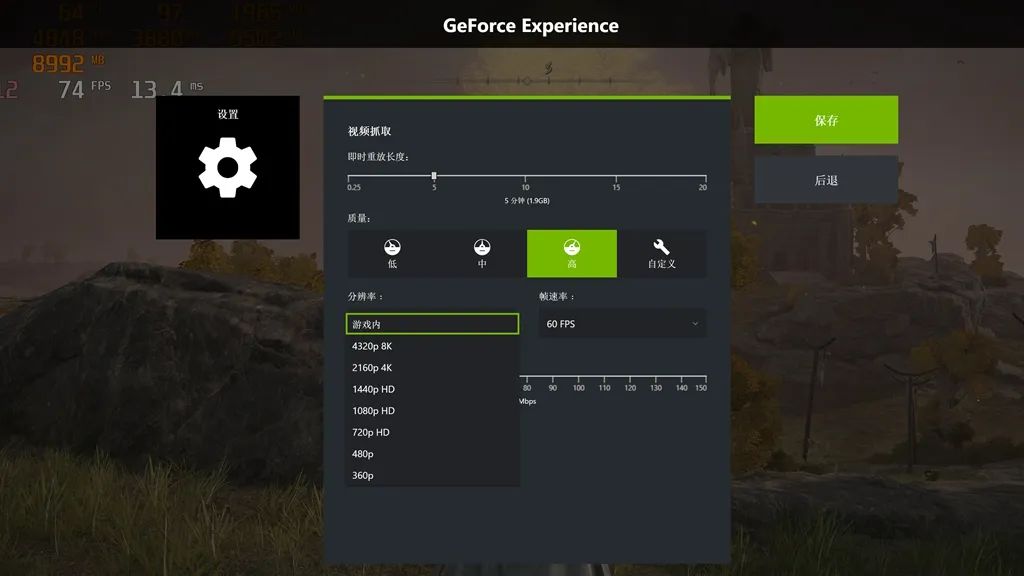This screenshot has width=1024, height=576.
Task: Click the settings gear icon
Action: tap(227, 167)
